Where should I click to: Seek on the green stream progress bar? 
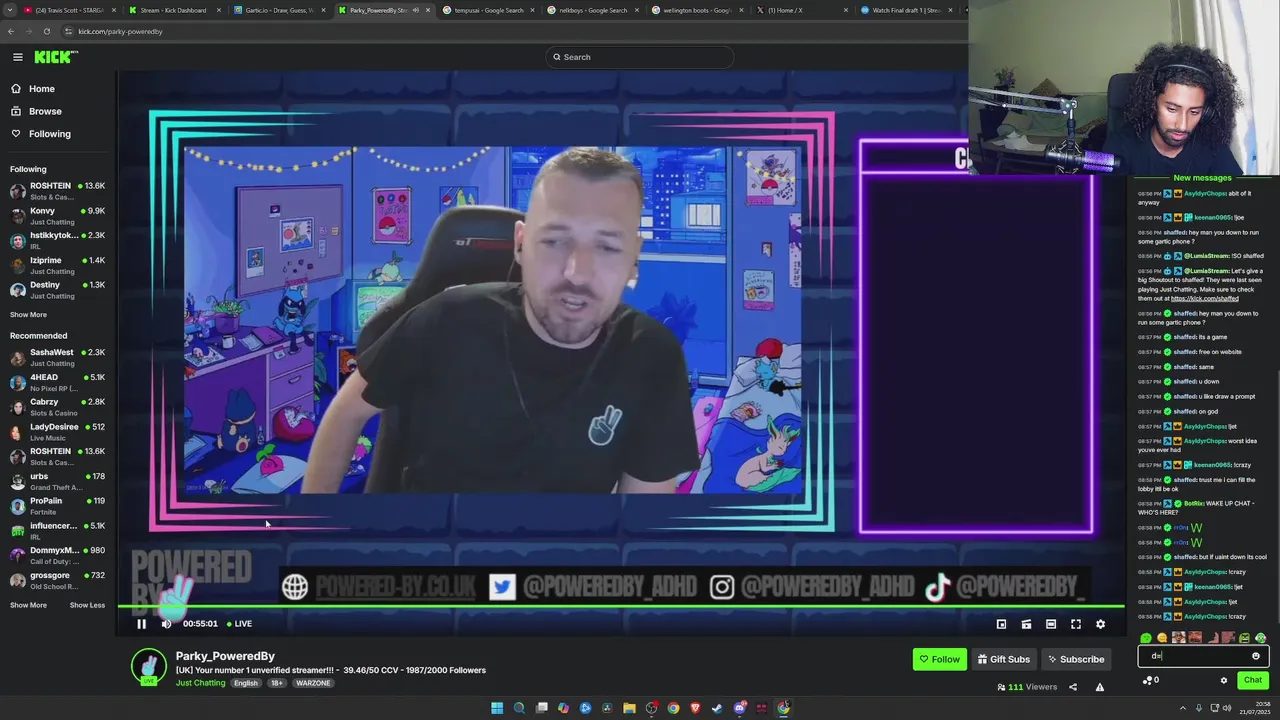coord(620,606)
